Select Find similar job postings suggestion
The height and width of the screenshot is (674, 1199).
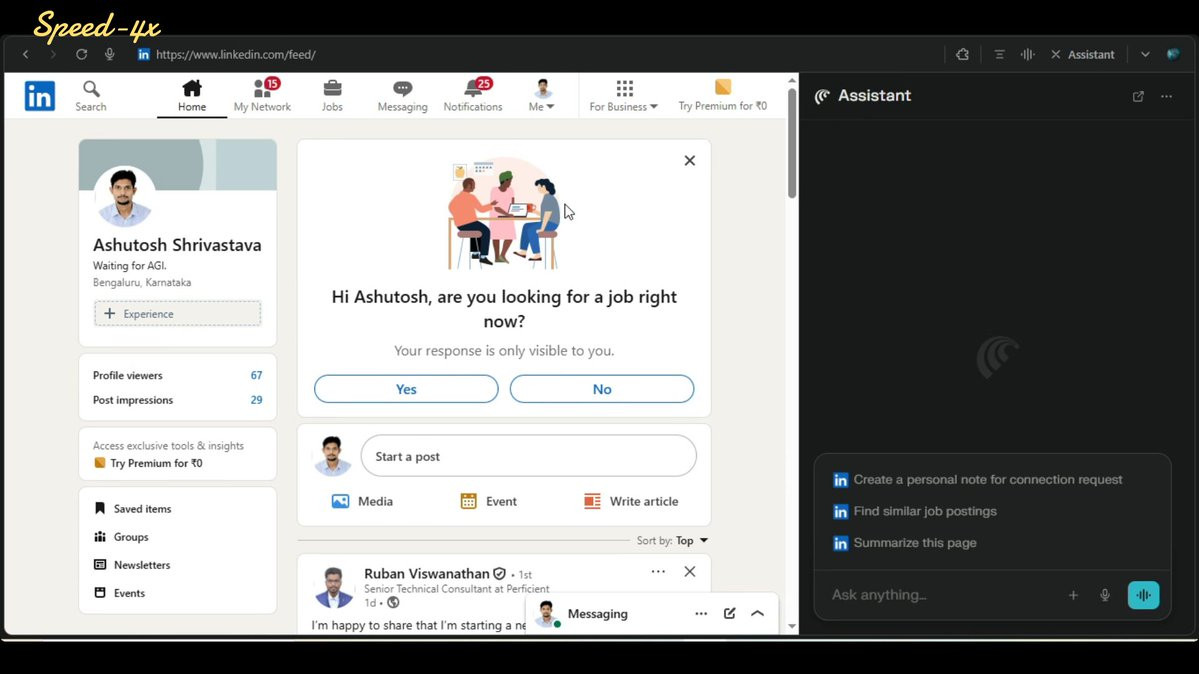(915, 511)
